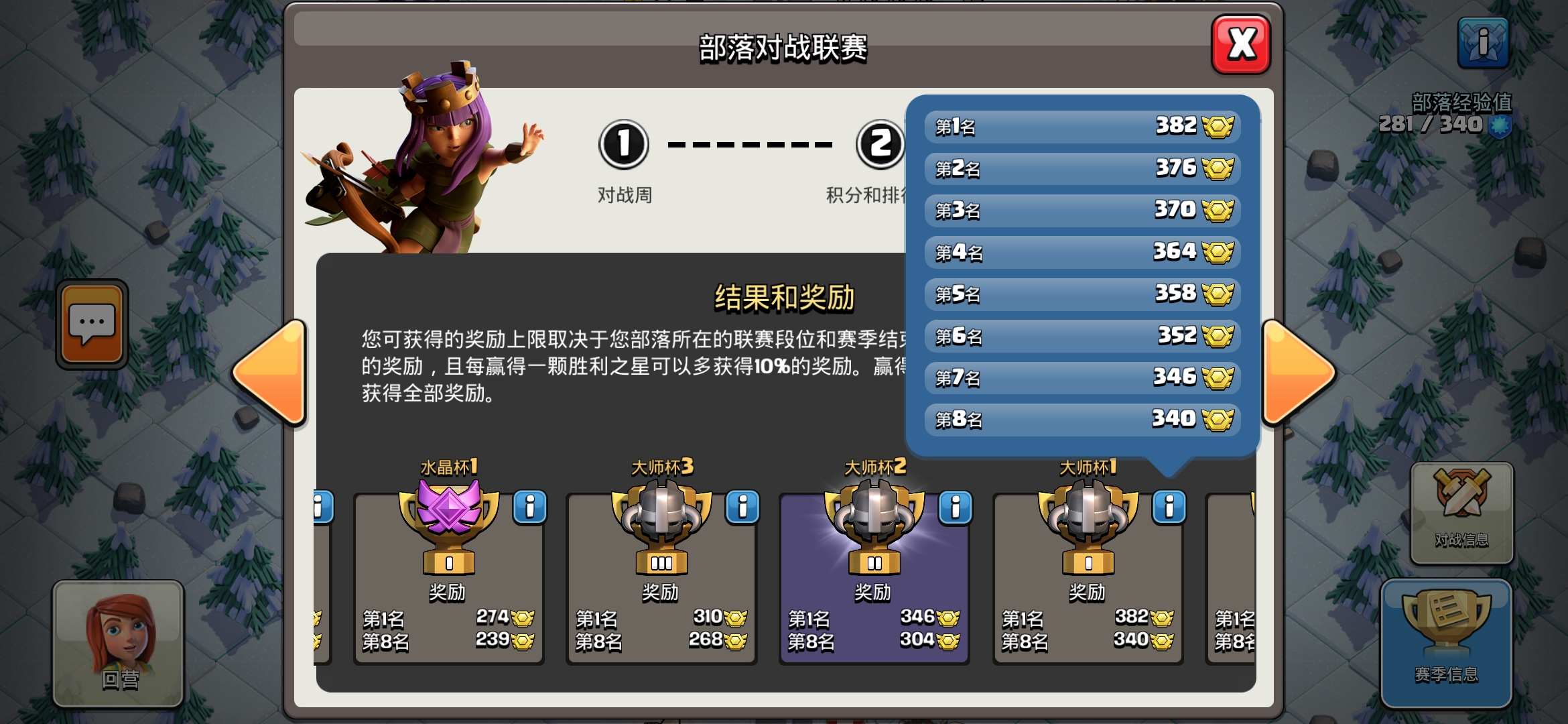
Task: Open 对战信息 war info button
Action: (1461, 513)
